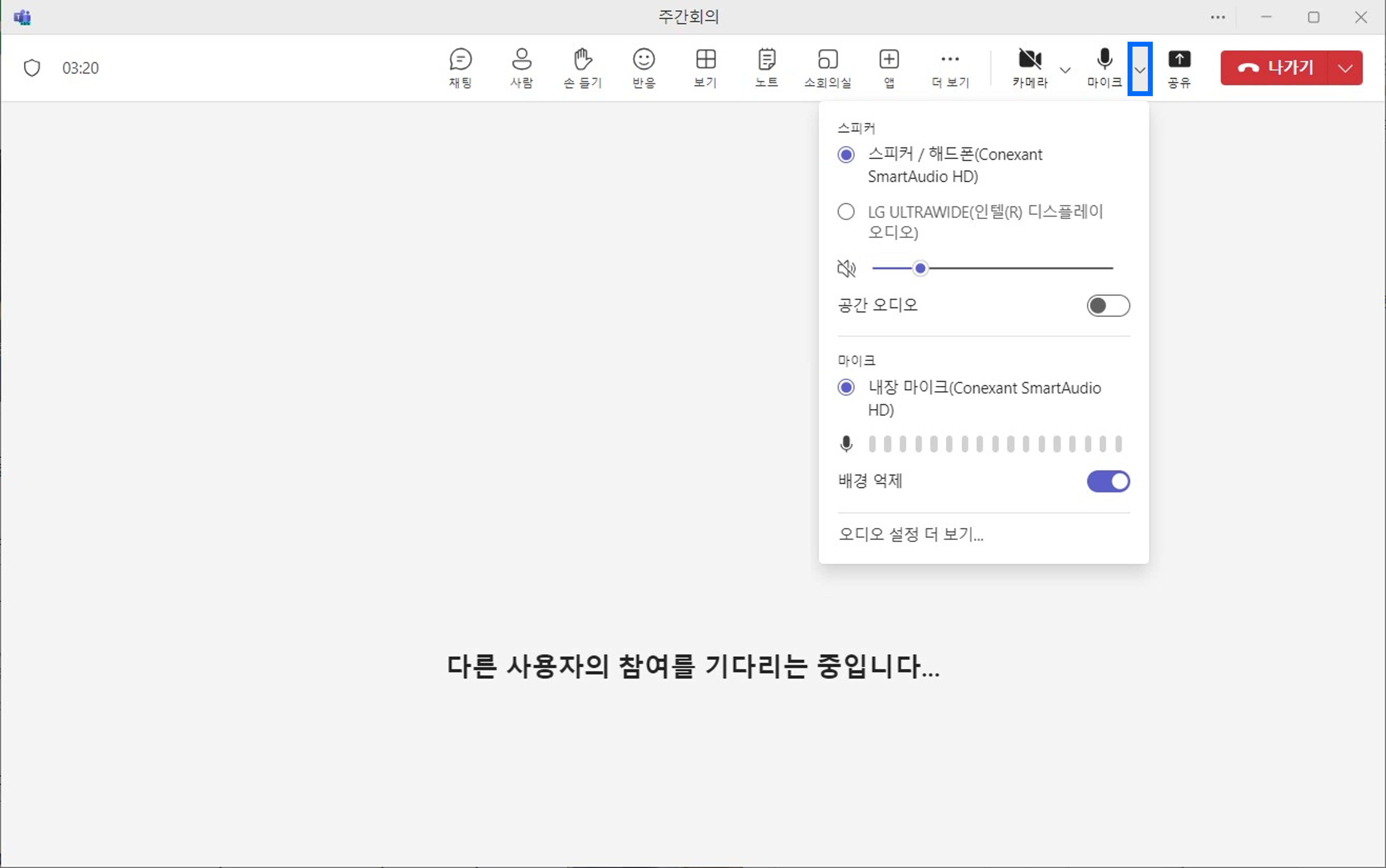Enable 공간 오디오 toggle
Screen dimensions: 1386x868
click(x=1108, y=305)
